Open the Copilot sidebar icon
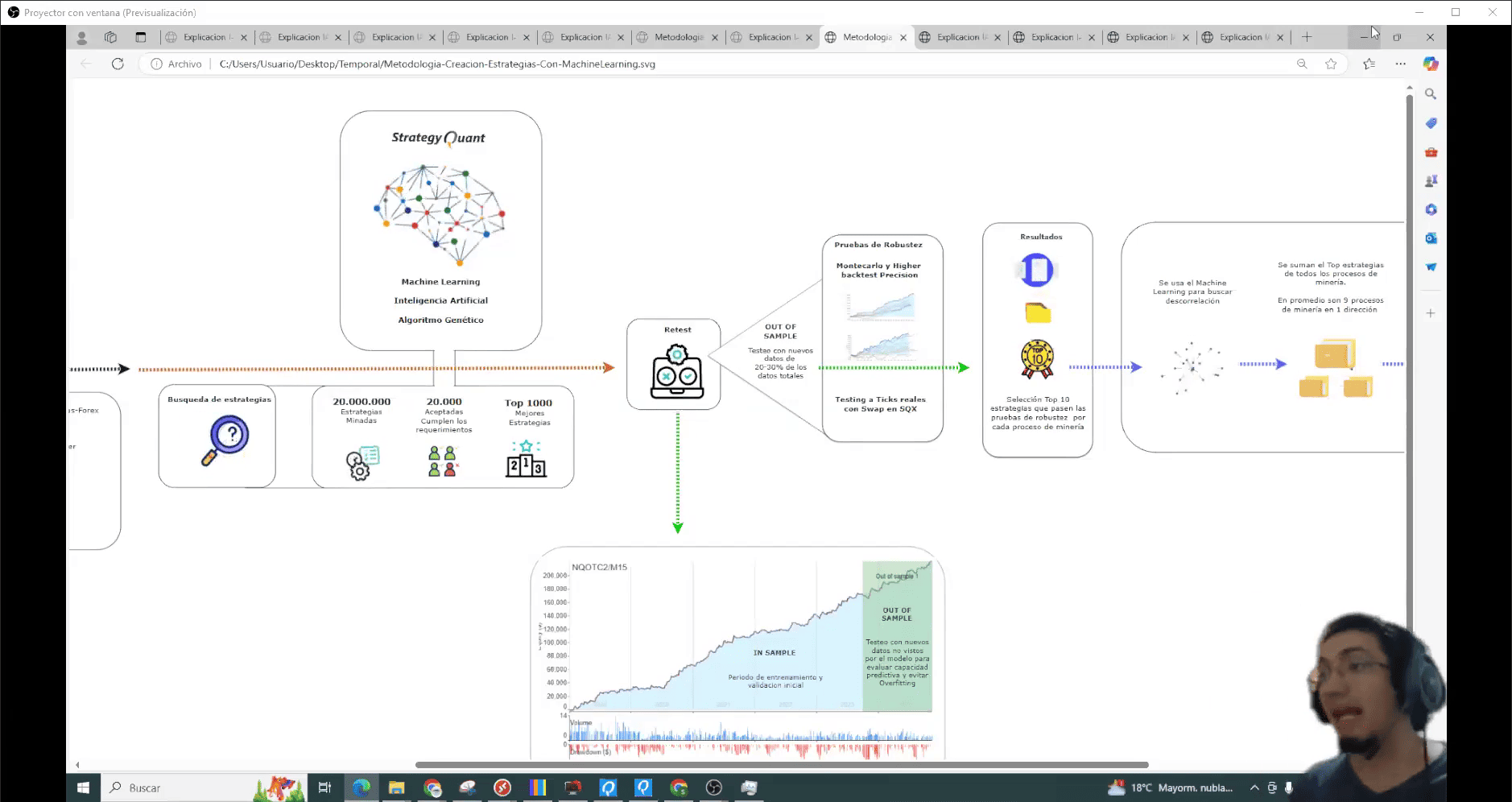This screenshot has height=802, width=1512. (x=1431, y=64)
